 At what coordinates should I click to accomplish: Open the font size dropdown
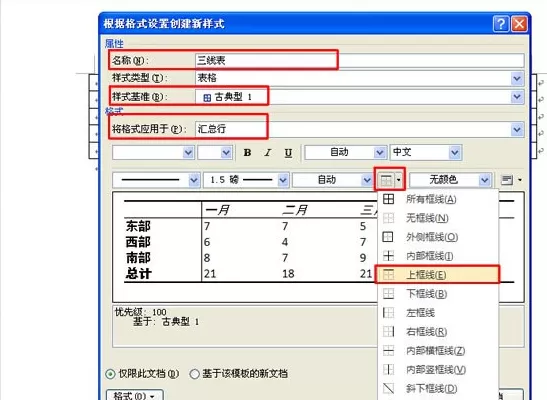pos(226,152)
